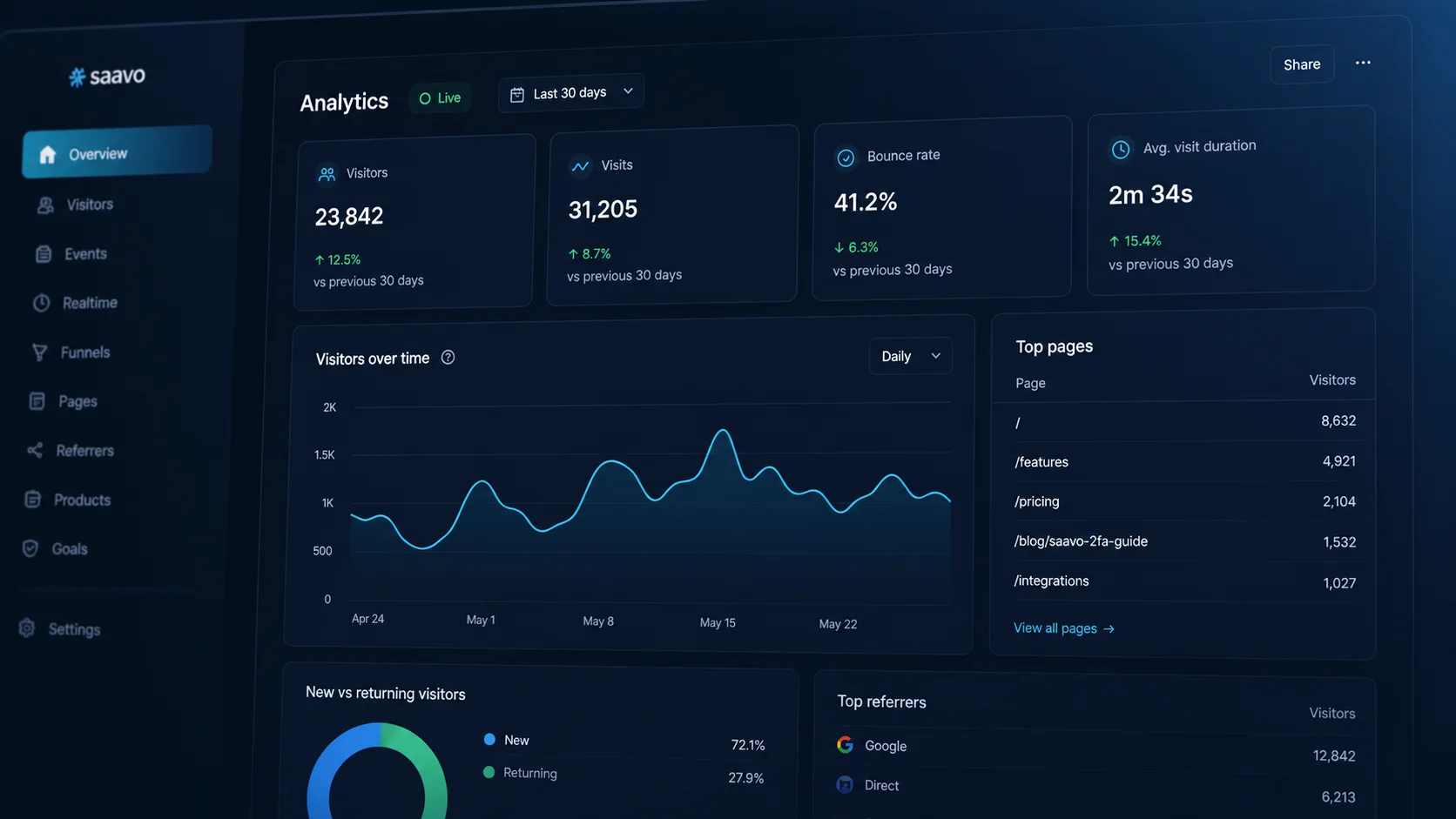
Task: Click the New vs returning donut chart
Action: pyautogui.click(x=377, y=771)
